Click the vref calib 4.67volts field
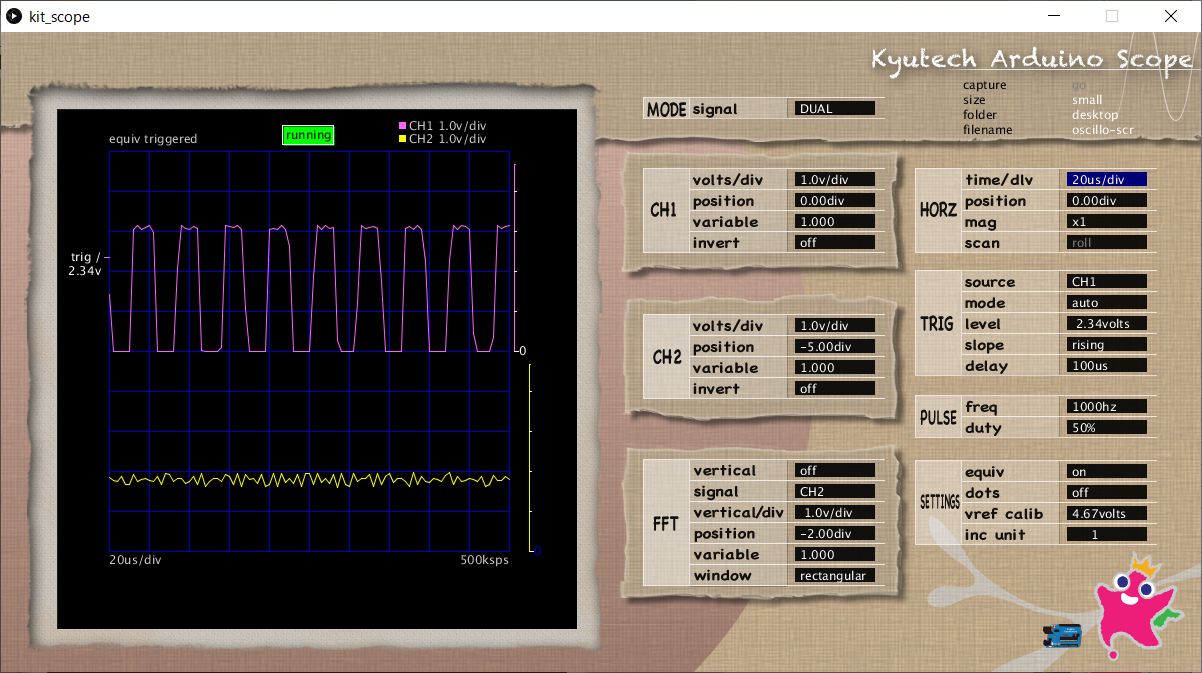 [1107, 513]
